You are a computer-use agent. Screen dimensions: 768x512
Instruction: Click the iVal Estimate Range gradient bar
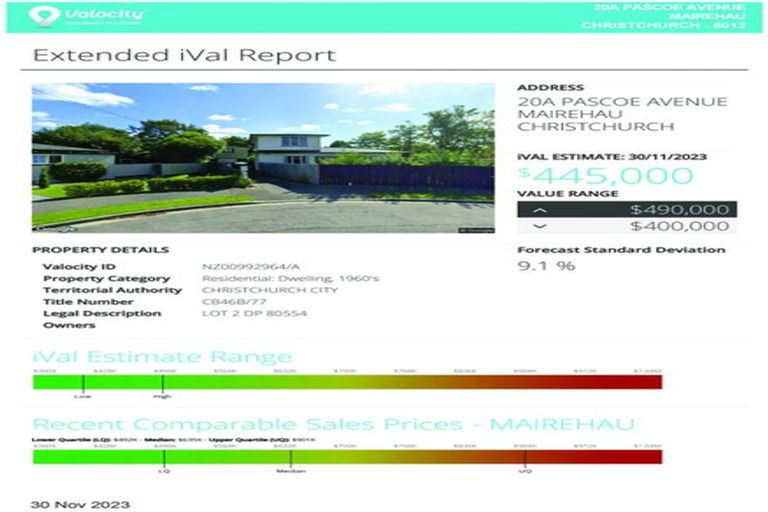coord(347,381)
